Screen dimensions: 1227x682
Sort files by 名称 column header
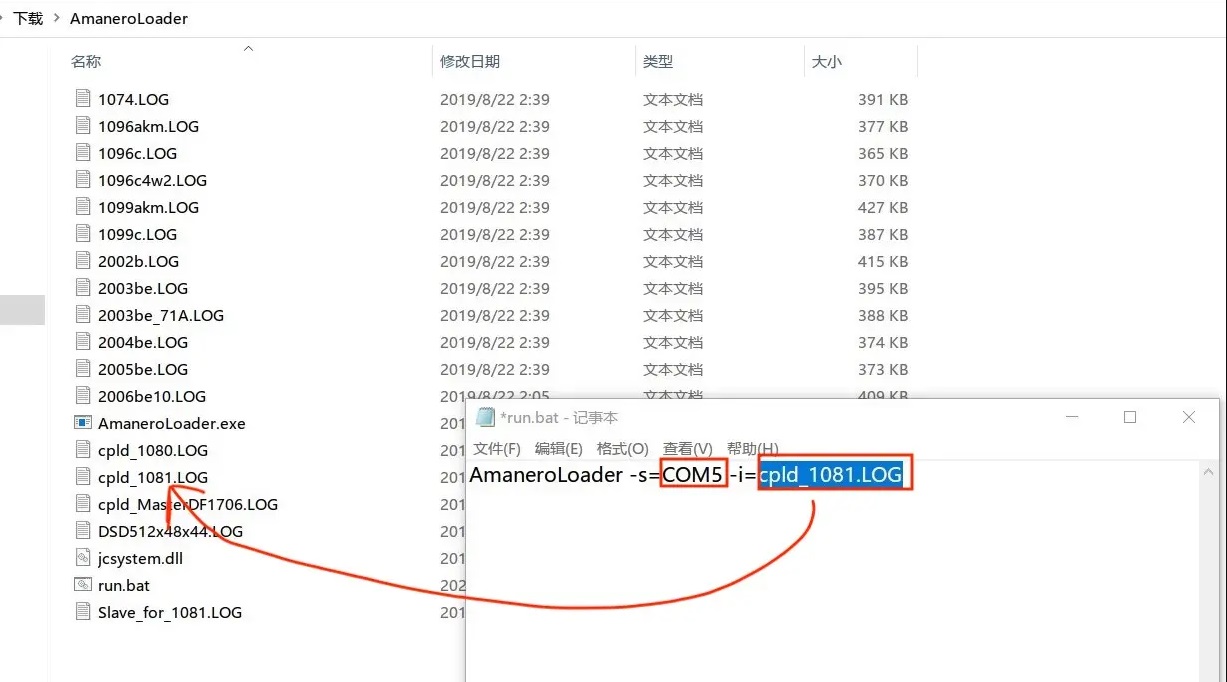click(x=86, y=62)
